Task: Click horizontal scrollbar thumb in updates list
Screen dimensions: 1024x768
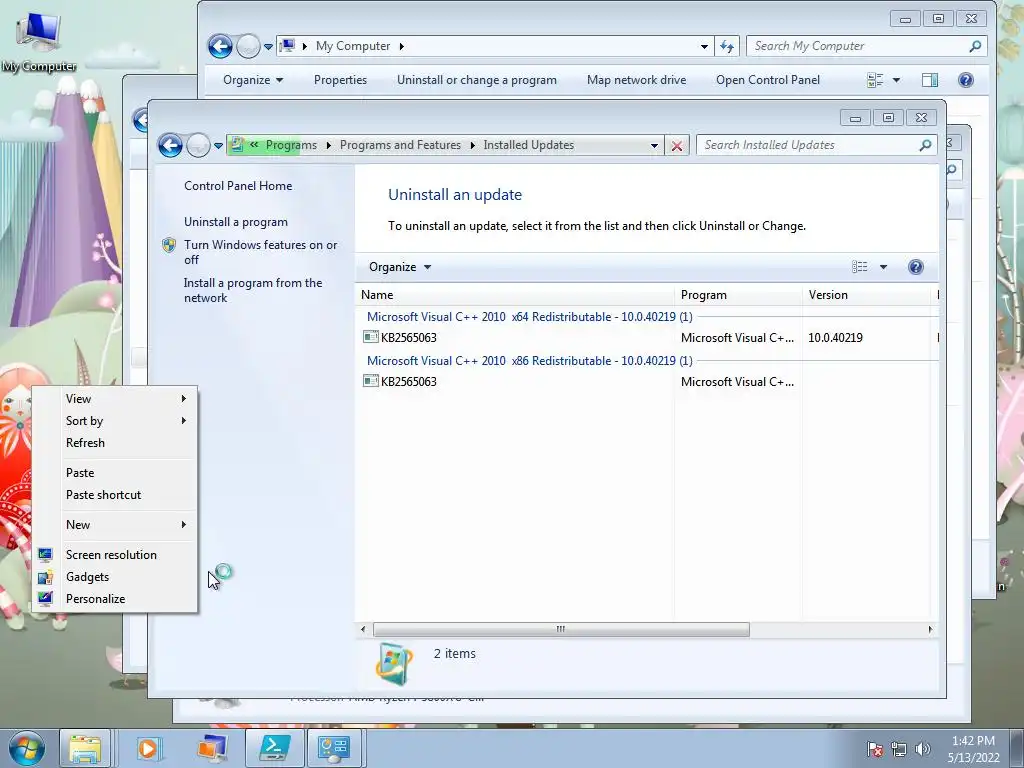Action: coord(561,630)
